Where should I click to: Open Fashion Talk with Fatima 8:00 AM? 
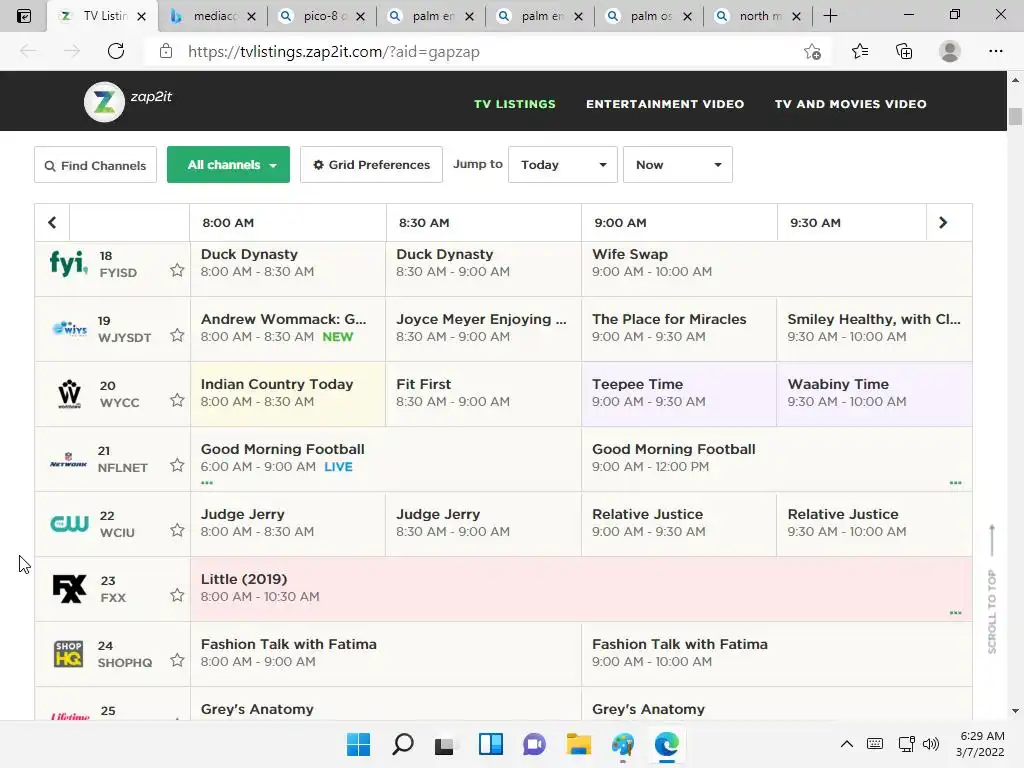click(386, 654)
